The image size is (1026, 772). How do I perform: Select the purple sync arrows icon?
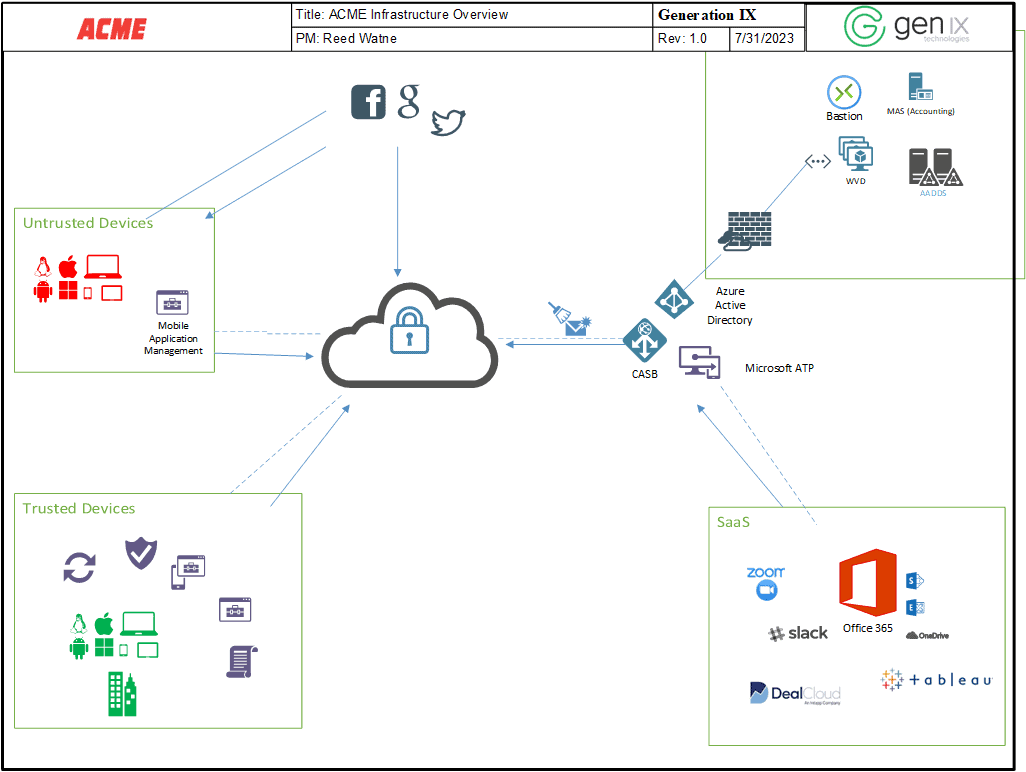pos(80,567)
